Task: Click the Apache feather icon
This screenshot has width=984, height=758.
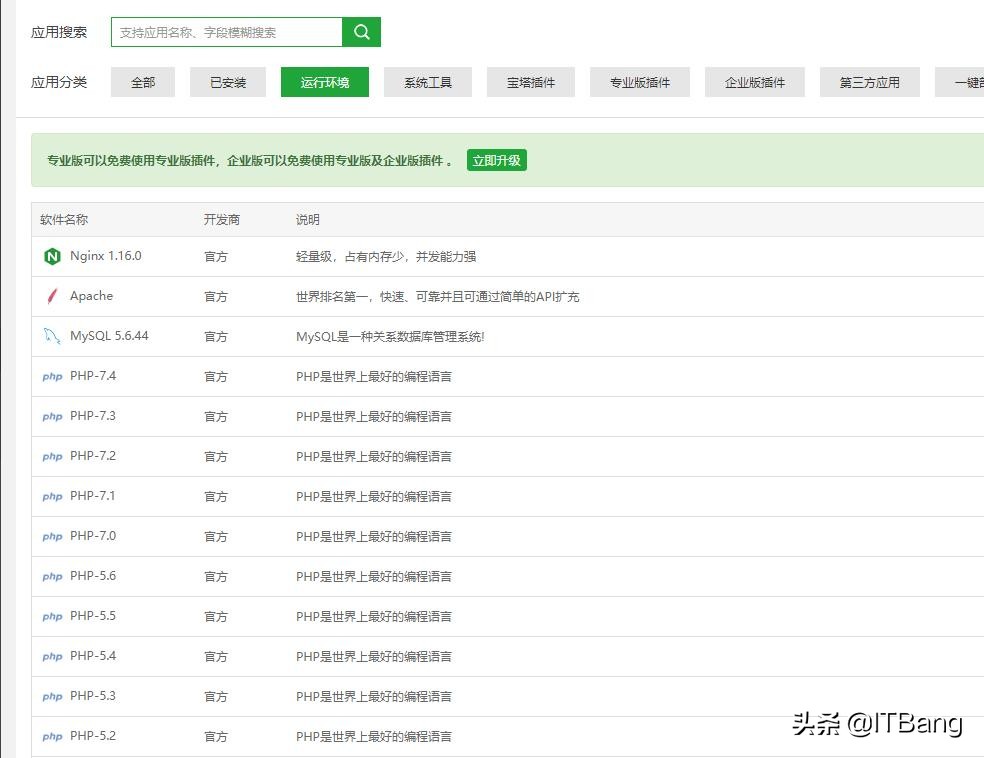Action: tap(52, 296)
